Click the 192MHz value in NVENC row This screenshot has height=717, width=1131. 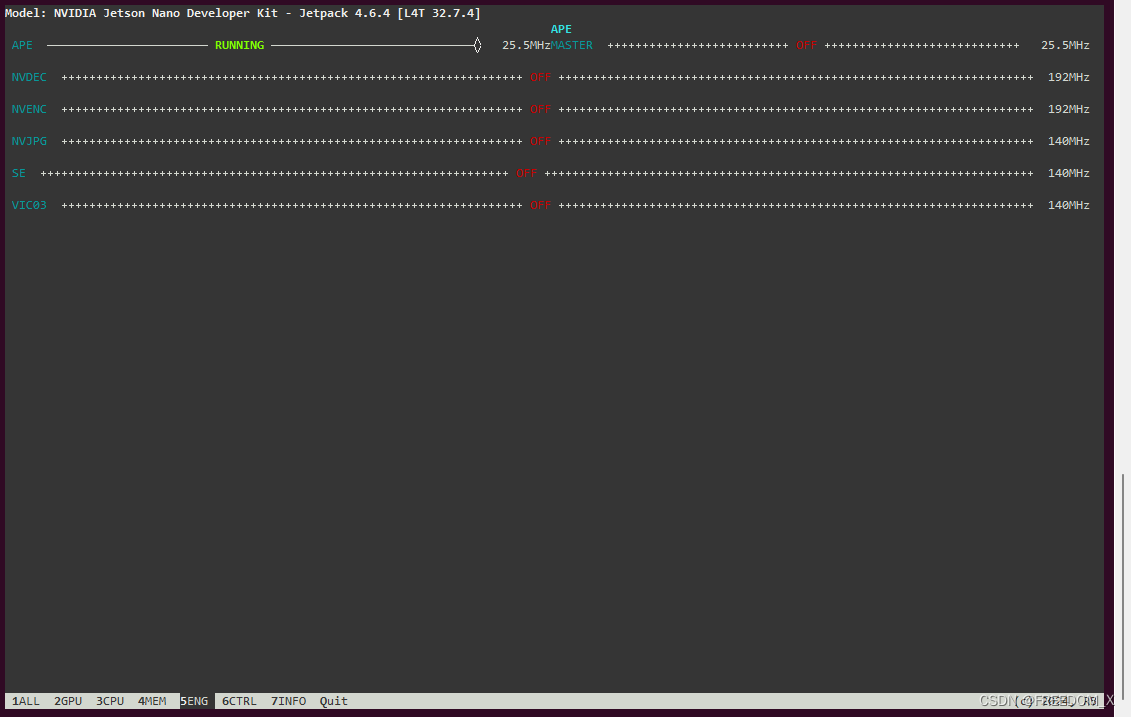click(x=1068, y=109)
